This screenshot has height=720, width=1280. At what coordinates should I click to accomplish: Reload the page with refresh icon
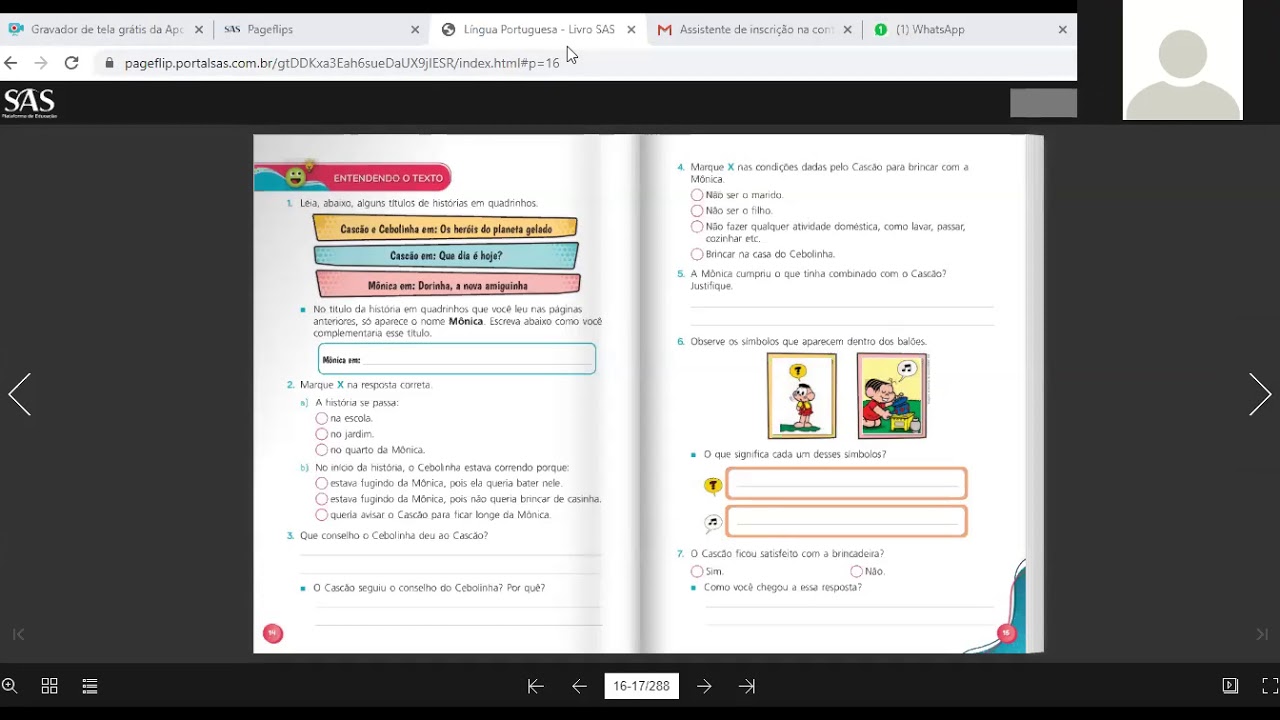[x=71, y=62]
